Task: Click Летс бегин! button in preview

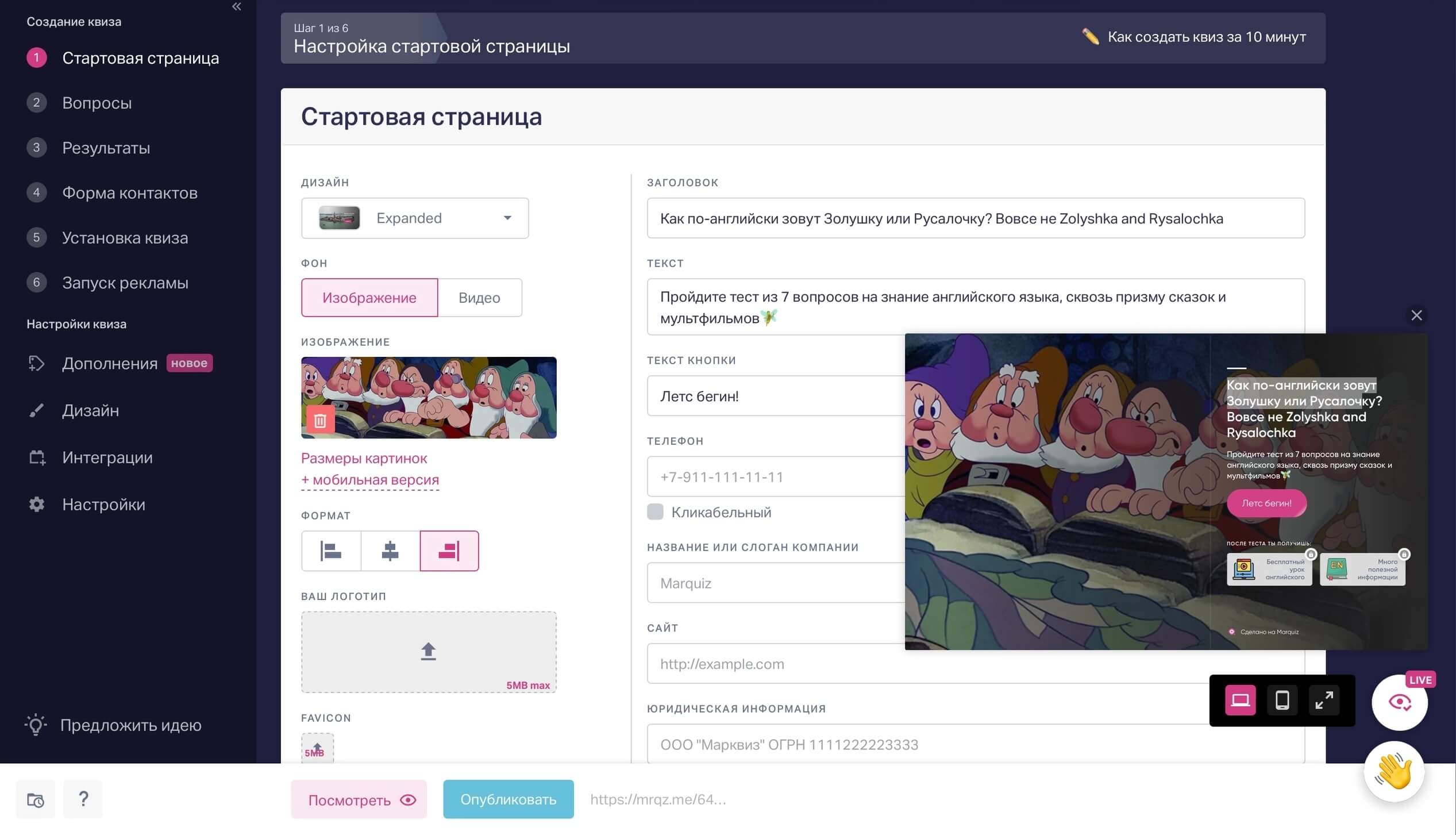Action: 1266,503
